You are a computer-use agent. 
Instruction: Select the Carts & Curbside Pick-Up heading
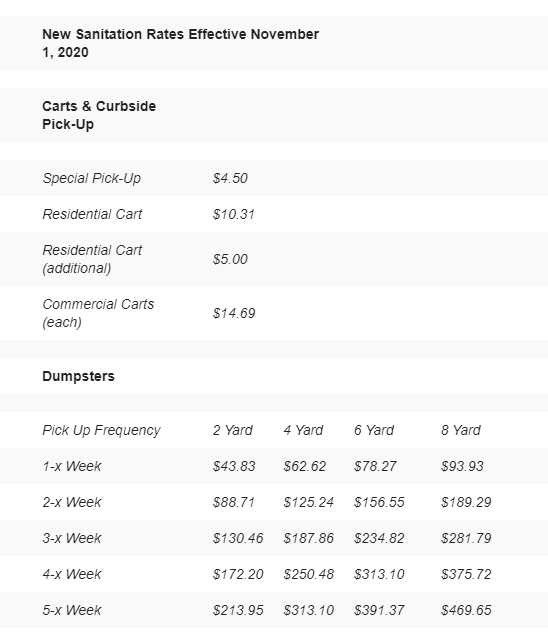pyautogui.click(x=99, y=115)
